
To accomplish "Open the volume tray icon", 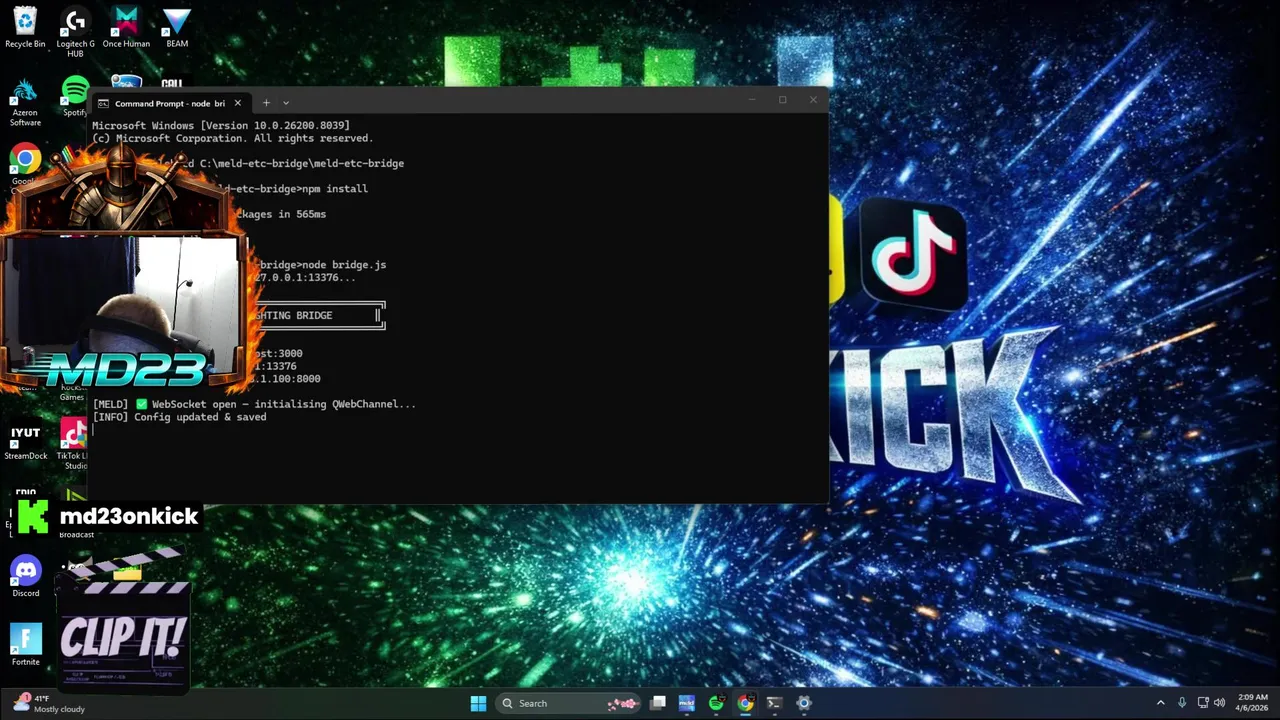I will [x=1221, y=703].
